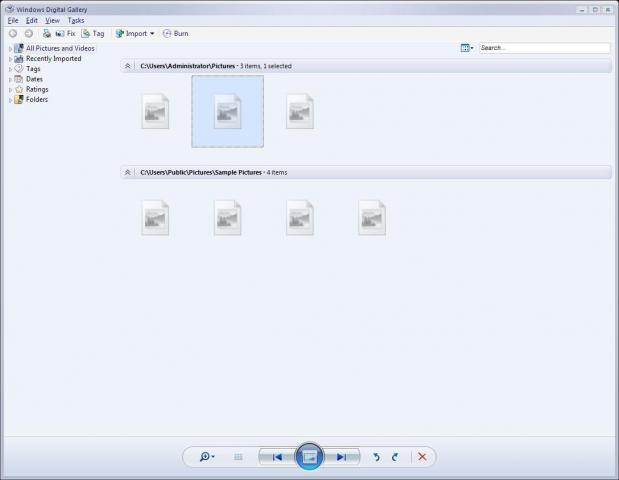Open the Import dropdown arrow
The height and width of the screenshot is (480, 619).
152,34
